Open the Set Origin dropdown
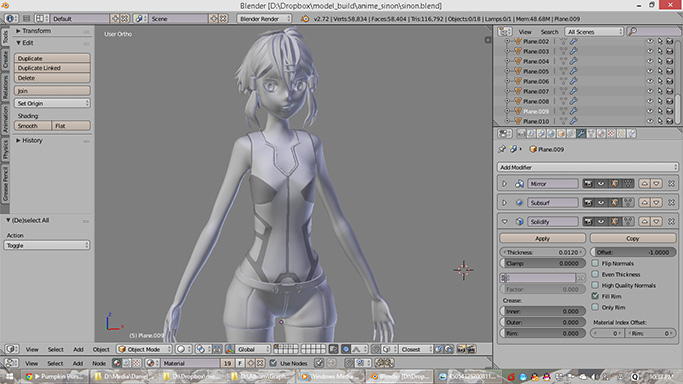This screenshot has height=384, width=683. click(x=52, y=103)
